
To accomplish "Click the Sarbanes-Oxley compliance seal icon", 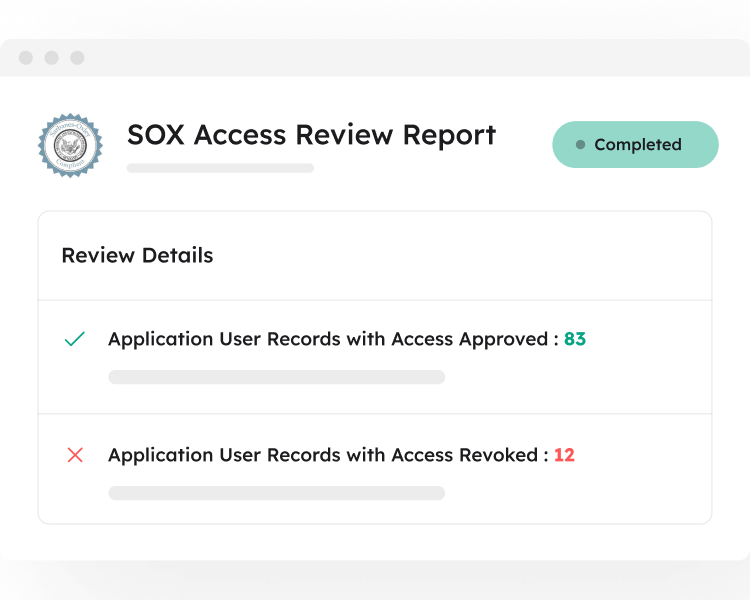I will click(70, 145).
